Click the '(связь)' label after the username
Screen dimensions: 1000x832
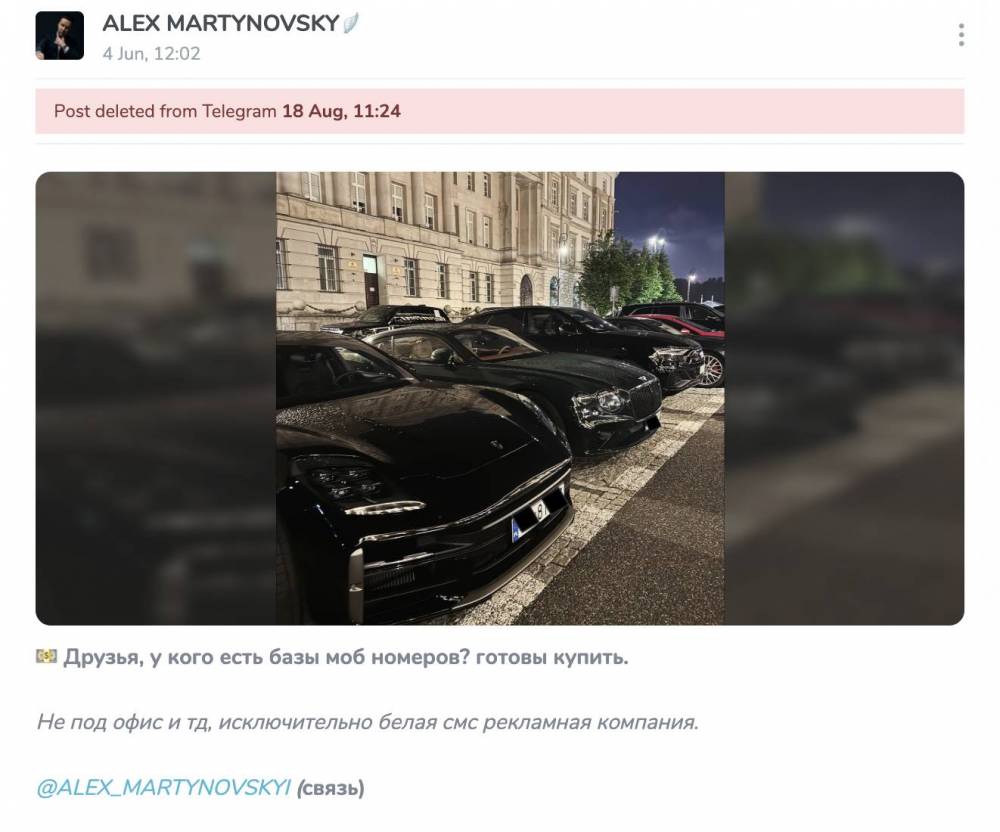point(330,789)
